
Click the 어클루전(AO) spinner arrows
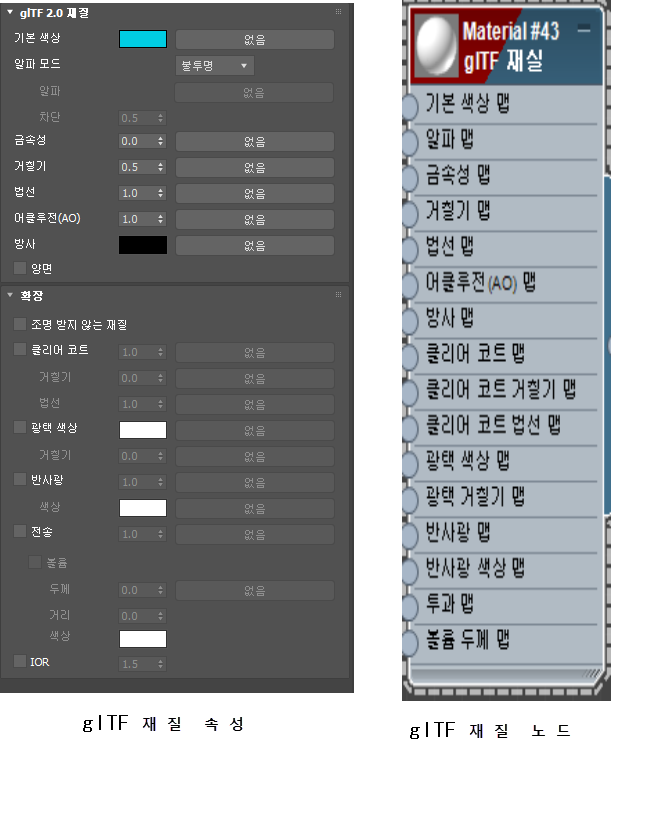tap(160, 219)
